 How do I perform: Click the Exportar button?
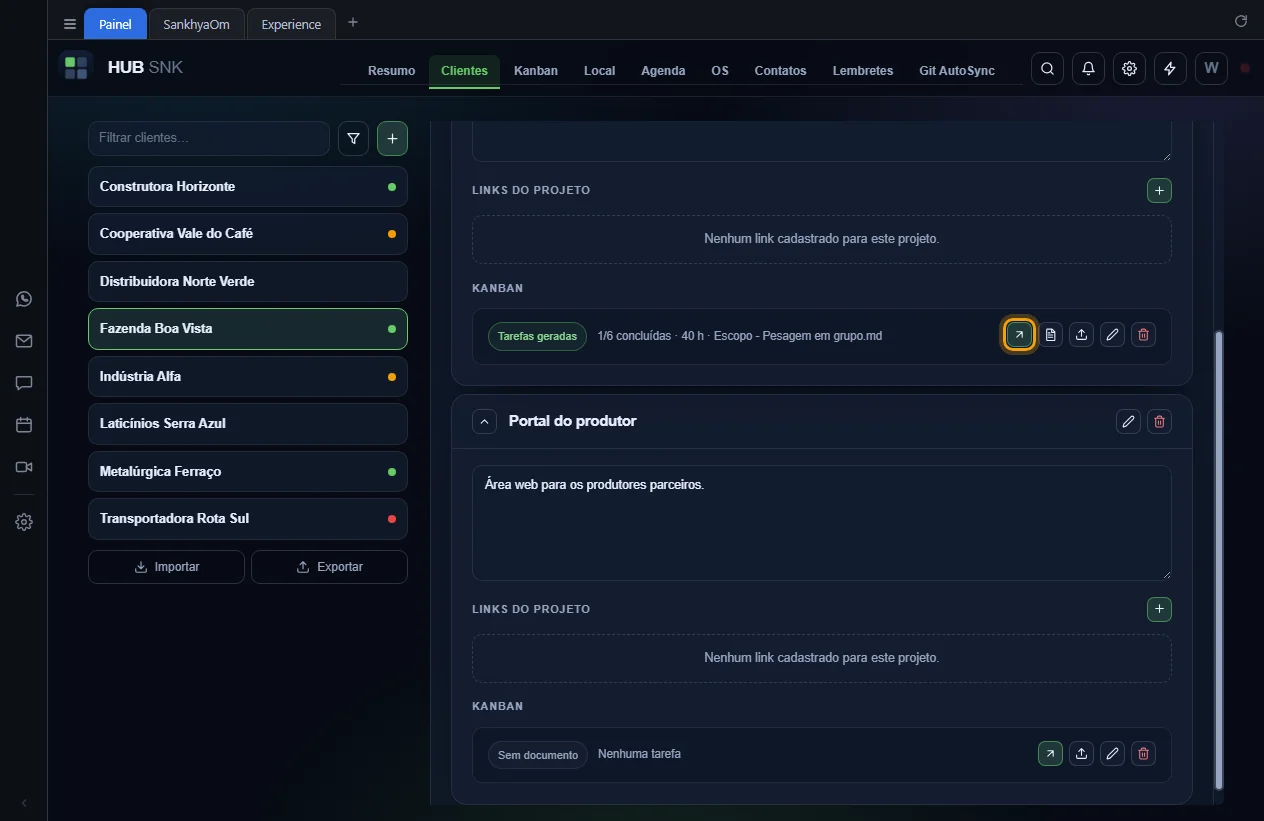329,567
